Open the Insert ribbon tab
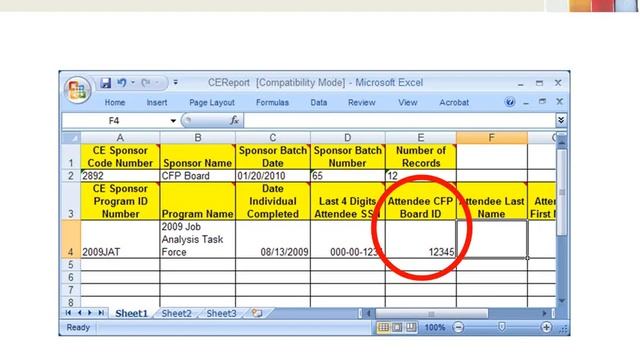The width and height of the screenshot is (640, 360). (x=157, y=102)
